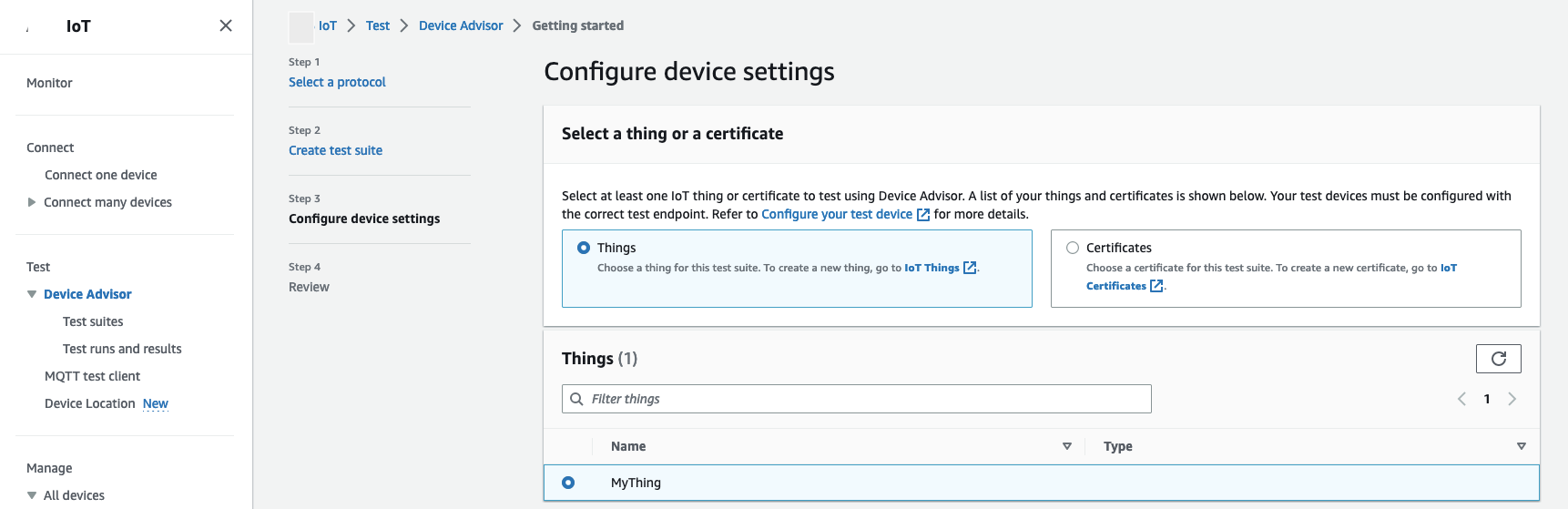
Task: Collapse the Device Advisor tree section
Action: 32,294
